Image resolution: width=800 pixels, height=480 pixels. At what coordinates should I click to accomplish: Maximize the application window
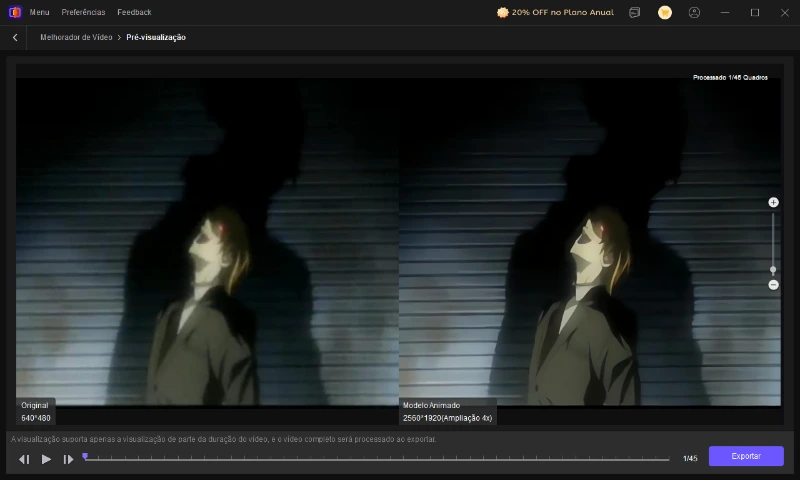point(755,12)
